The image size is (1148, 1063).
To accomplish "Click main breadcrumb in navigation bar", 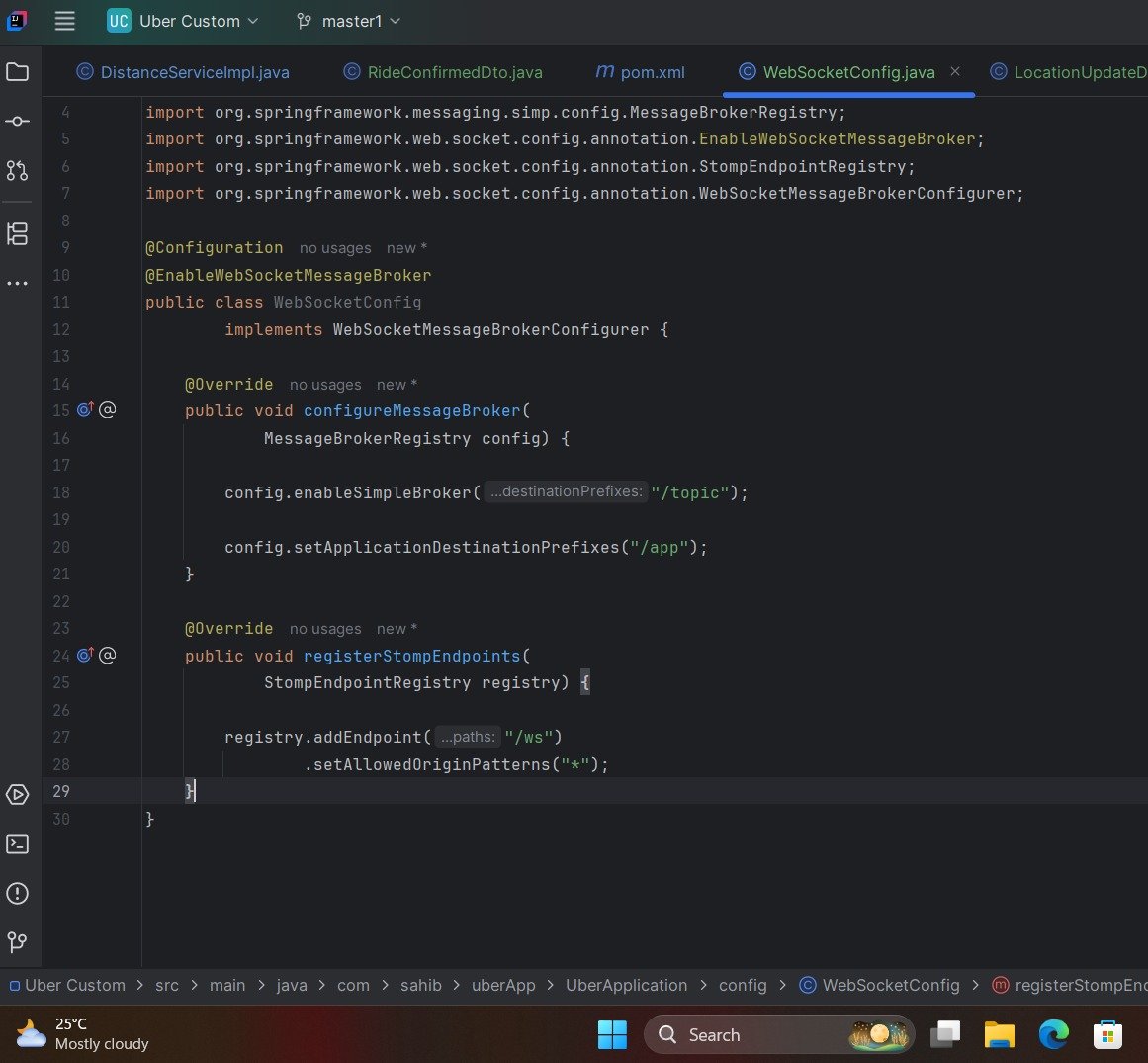I will pyautogui.click(x=227, y=986).
